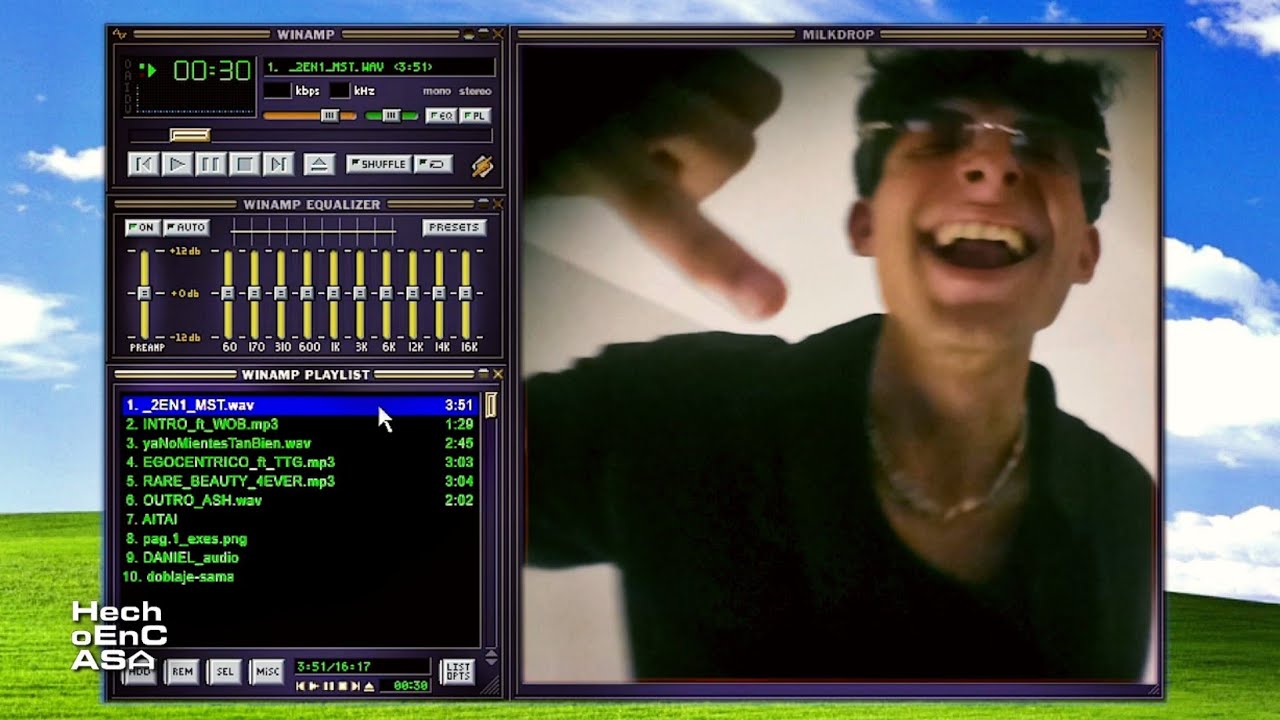Viewport: 1280px width, 720px height.
Task: Minimize the Winamp main window
Action: [x=469, y=34]
